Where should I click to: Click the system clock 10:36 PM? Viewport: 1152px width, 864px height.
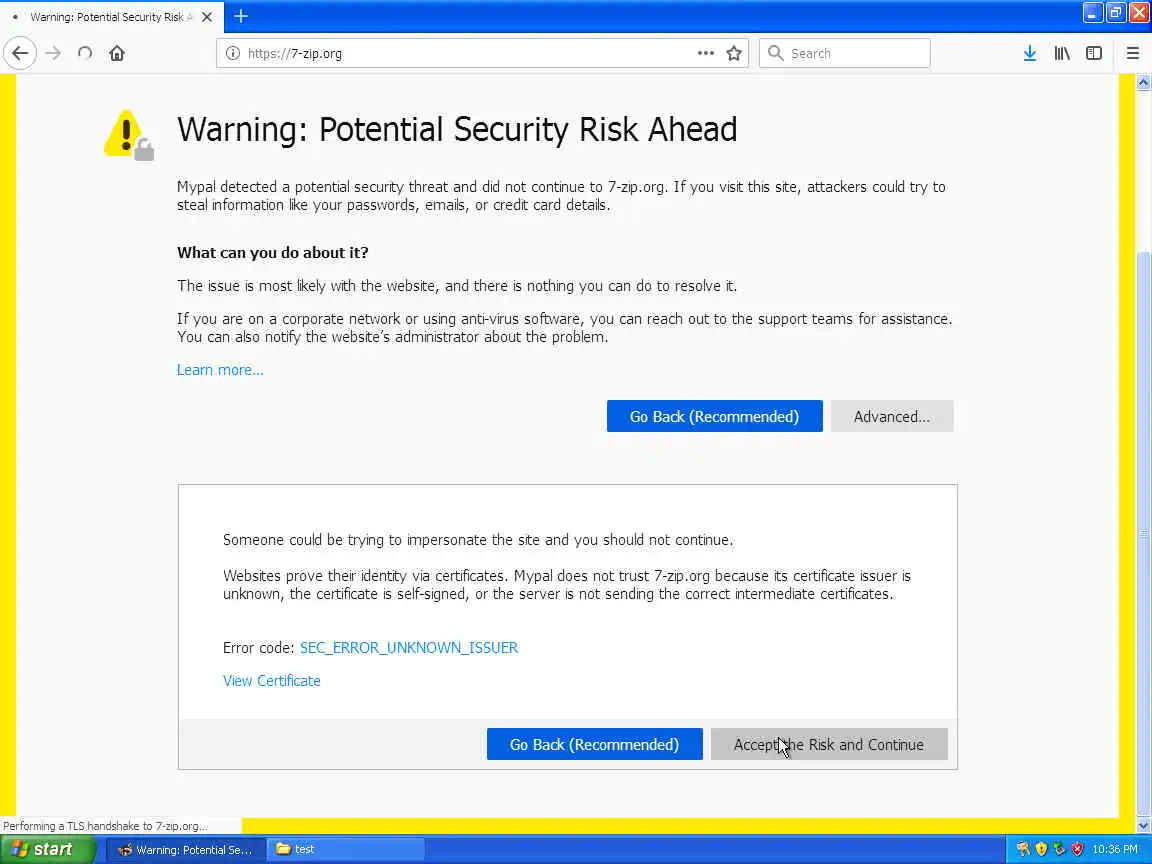[x=1115, y=849]
